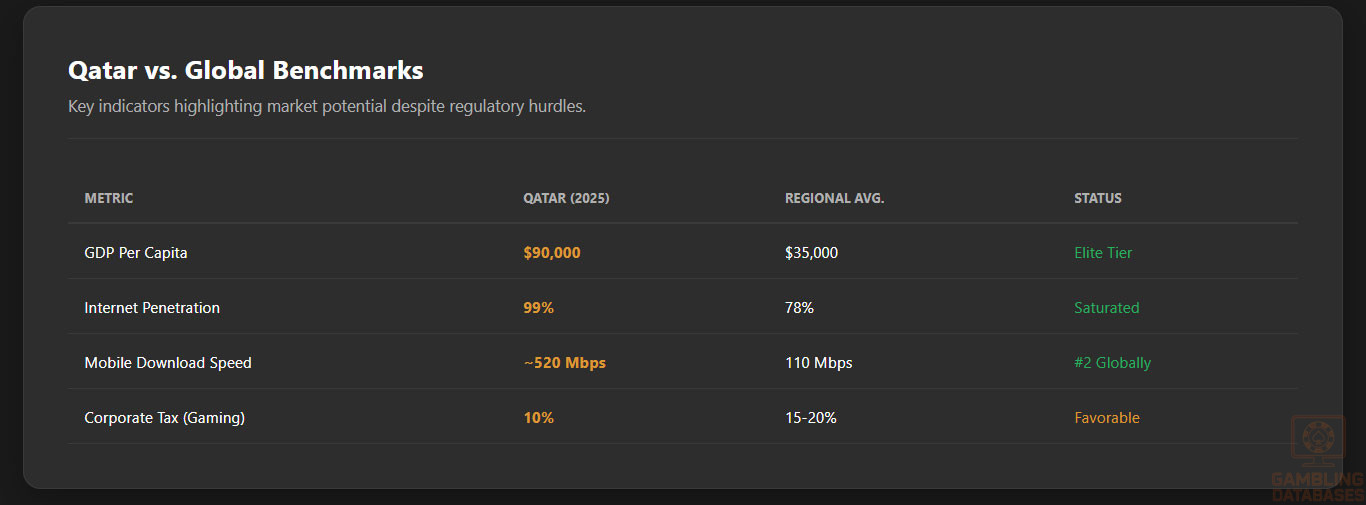The height and width of the screenshot is (505, 1366).
Task: Click the $35,000 regional average value
Action: [x=811, y=253]
